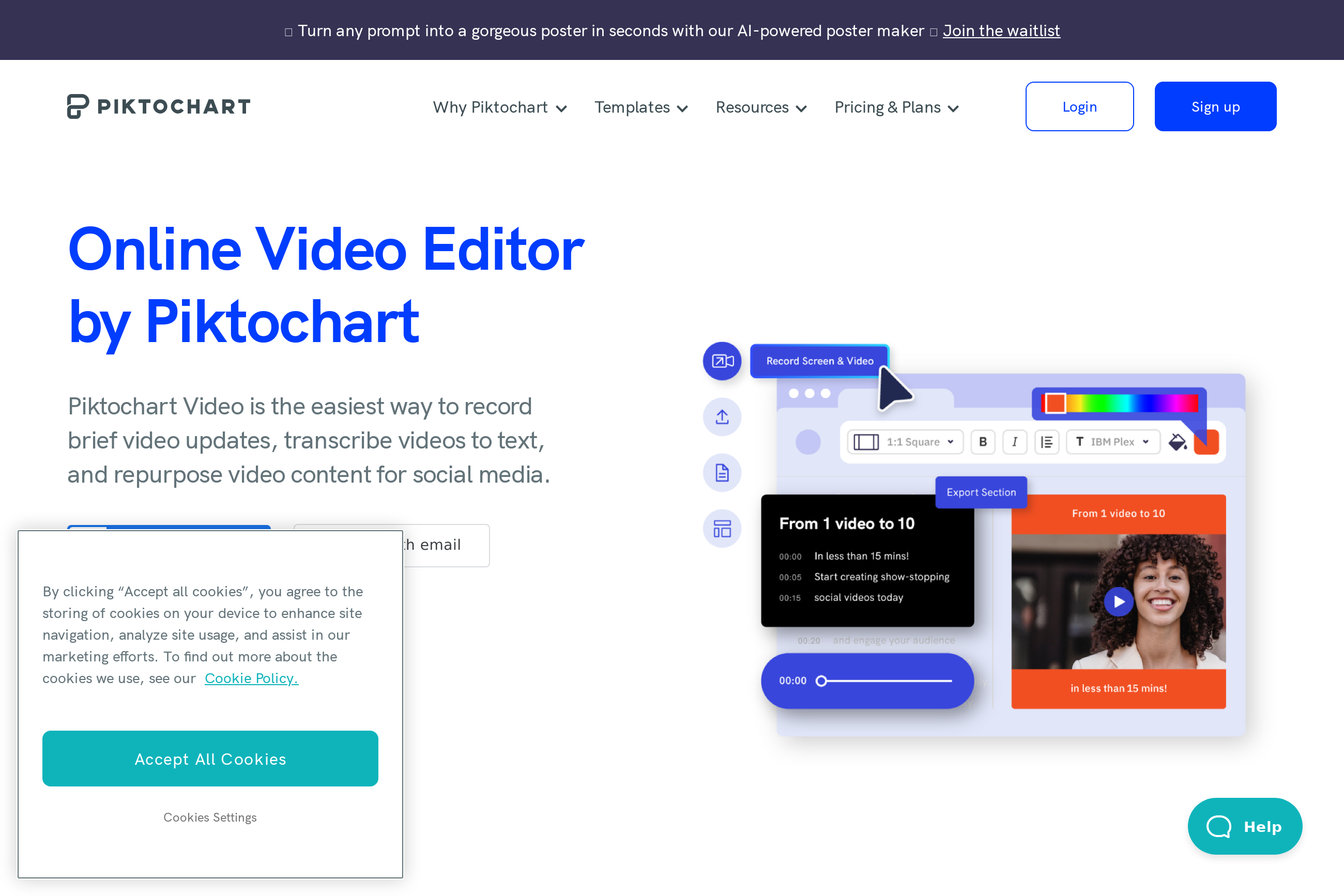Expand the Why Piktochart menu
This screenshot has width=1344, height=896.
[500, 107]
